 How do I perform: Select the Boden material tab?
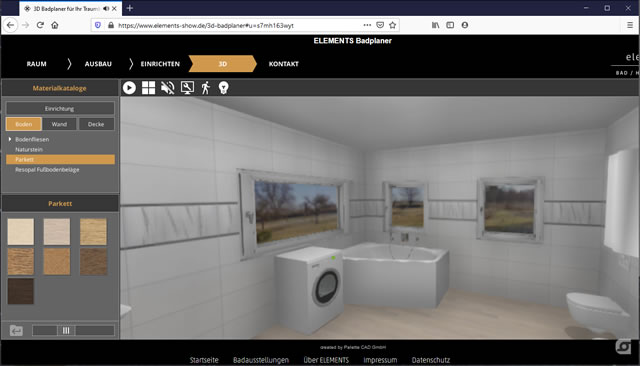pyautogui.click(x=24, y=124)
